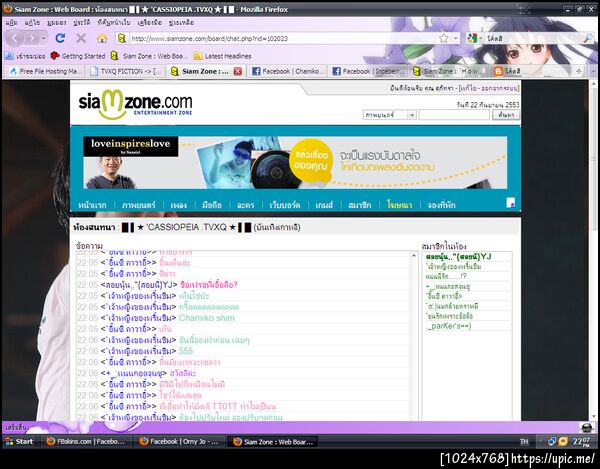Open the first Firefox menu bar item
The image size is (600, 469).
pyautogui.click(x=11, y=23)
